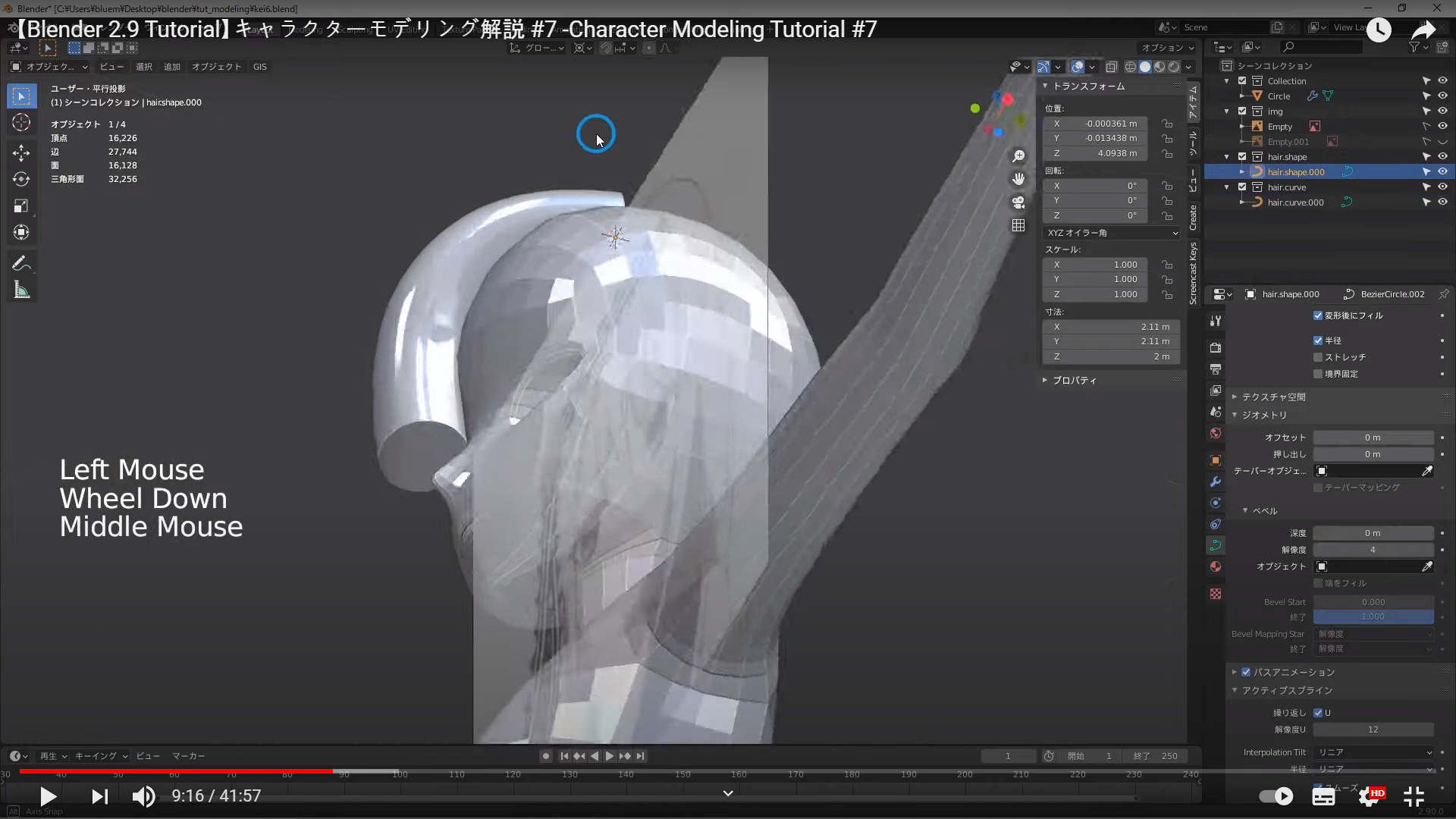This screenshot has width=1456, height=819.
Task: Select the Move tool in left toolbar
Action: tap(21, 153)
